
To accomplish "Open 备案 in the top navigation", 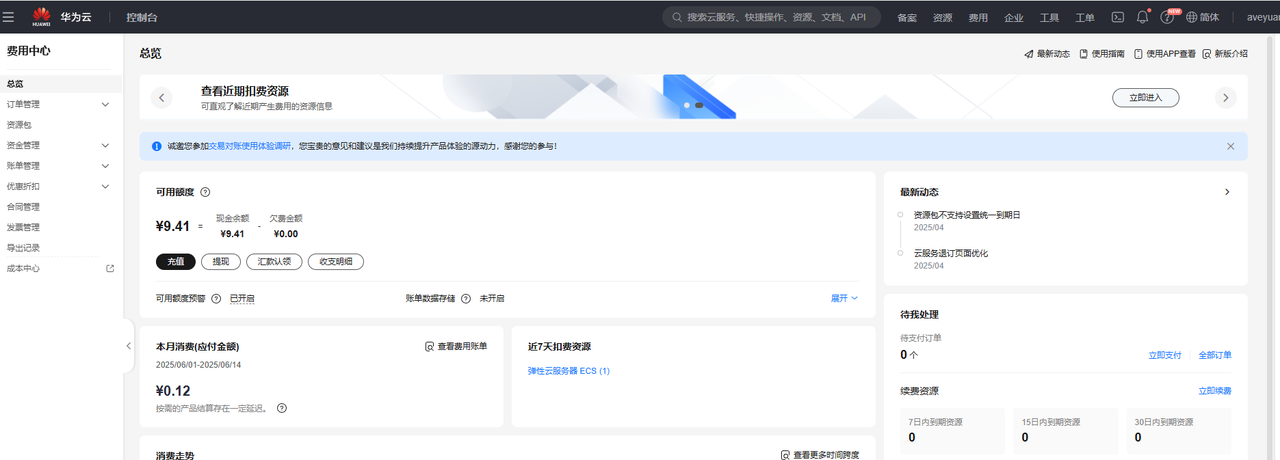I will click(907, 17).
